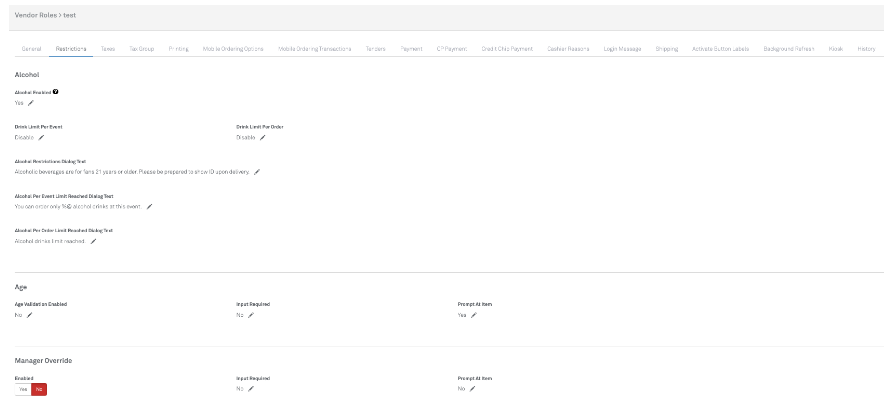
Task: Go to the History tab
Action: pos(866,48)
